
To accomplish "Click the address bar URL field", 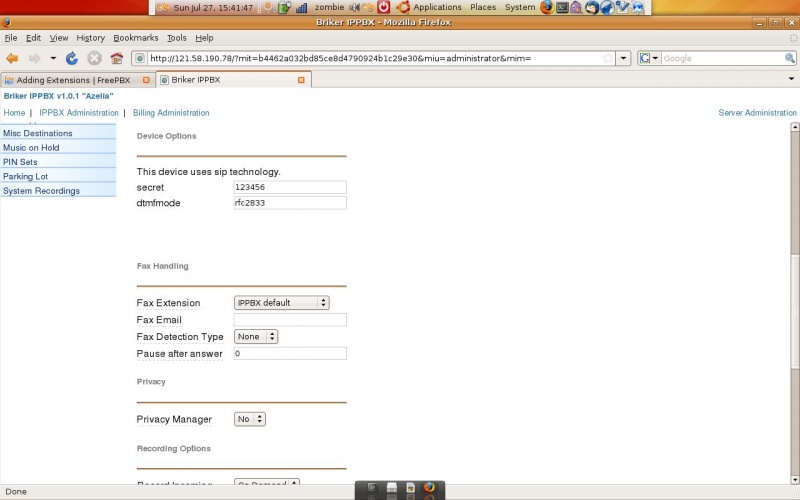I will tap(375, 58).
